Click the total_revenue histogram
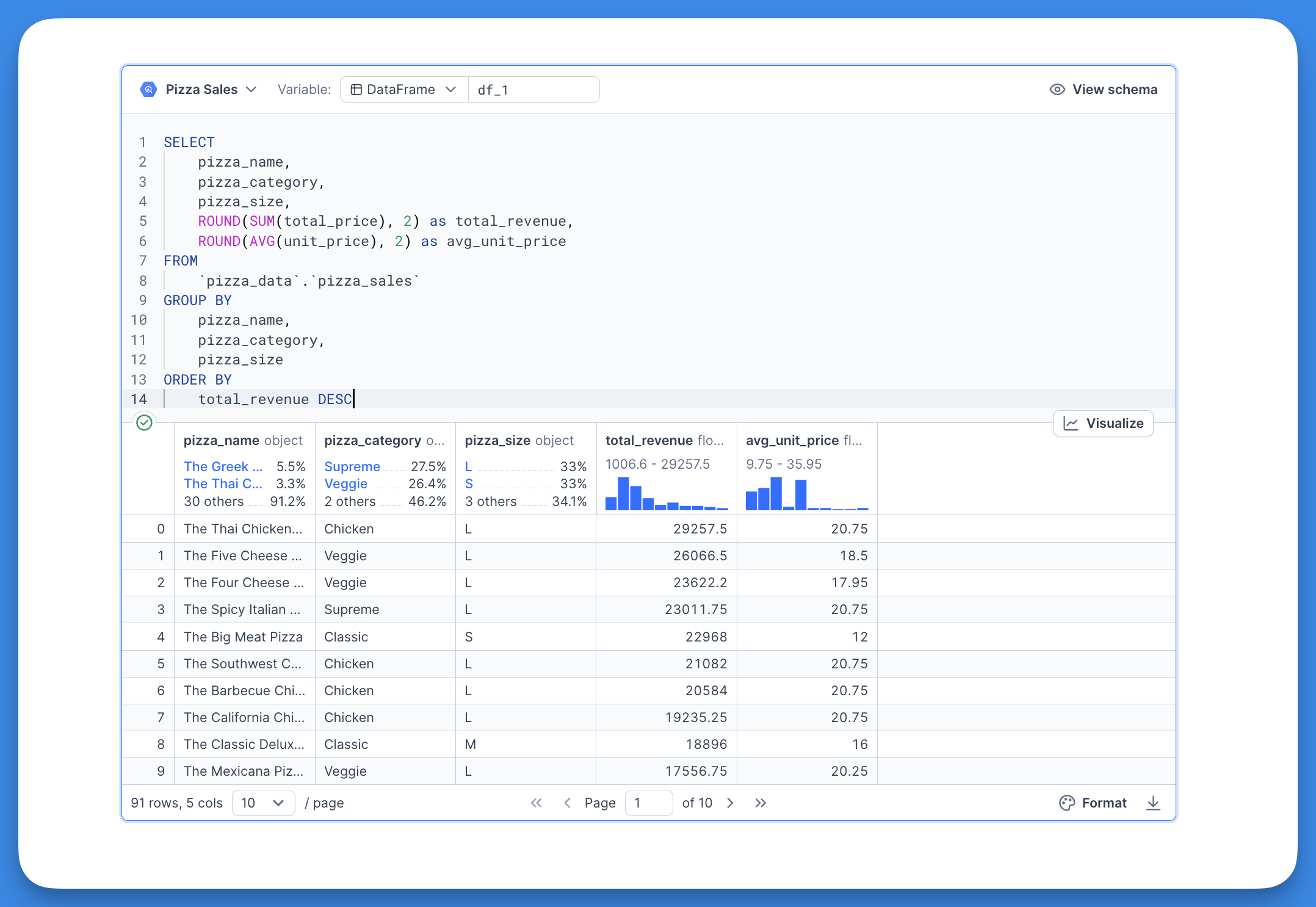This screenshot has width=1316, height=907. click(667, 493)
